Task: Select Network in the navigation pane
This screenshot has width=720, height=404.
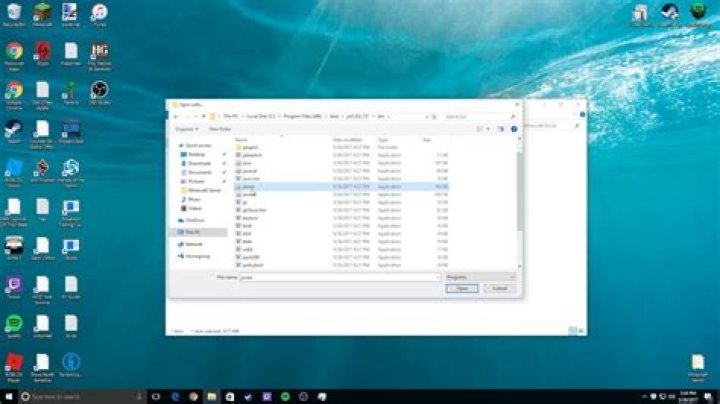Action: coord(194,244)
